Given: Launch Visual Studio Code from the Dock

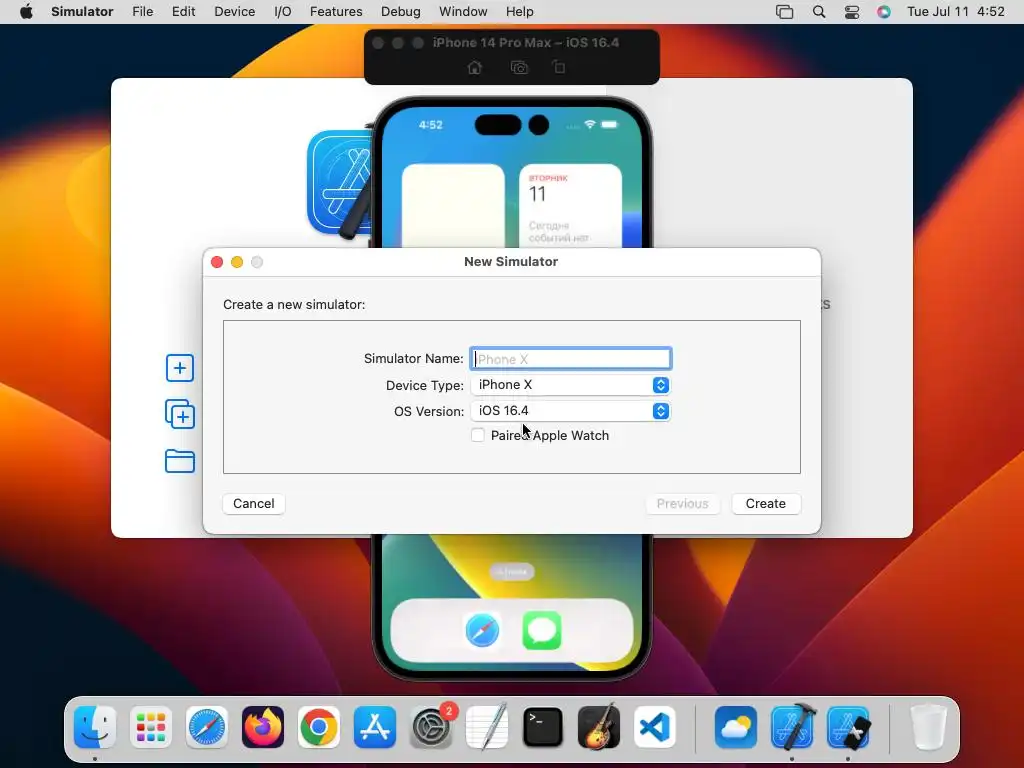Looking at the screenshot, I should pyautogui.click(x=654, y=727).
